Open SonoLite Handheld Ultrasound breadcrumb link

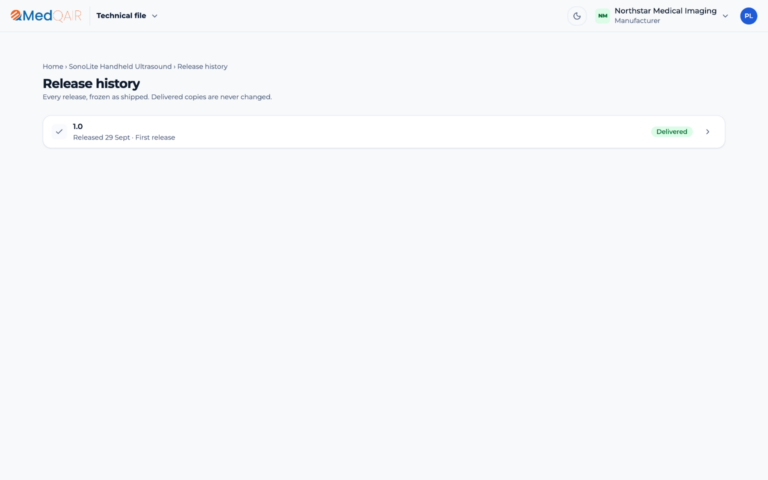point(120,67)
